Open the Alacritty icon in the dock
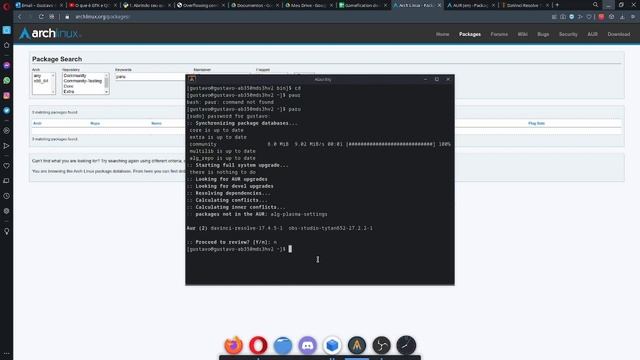640x360 pixels. (357, 345)
